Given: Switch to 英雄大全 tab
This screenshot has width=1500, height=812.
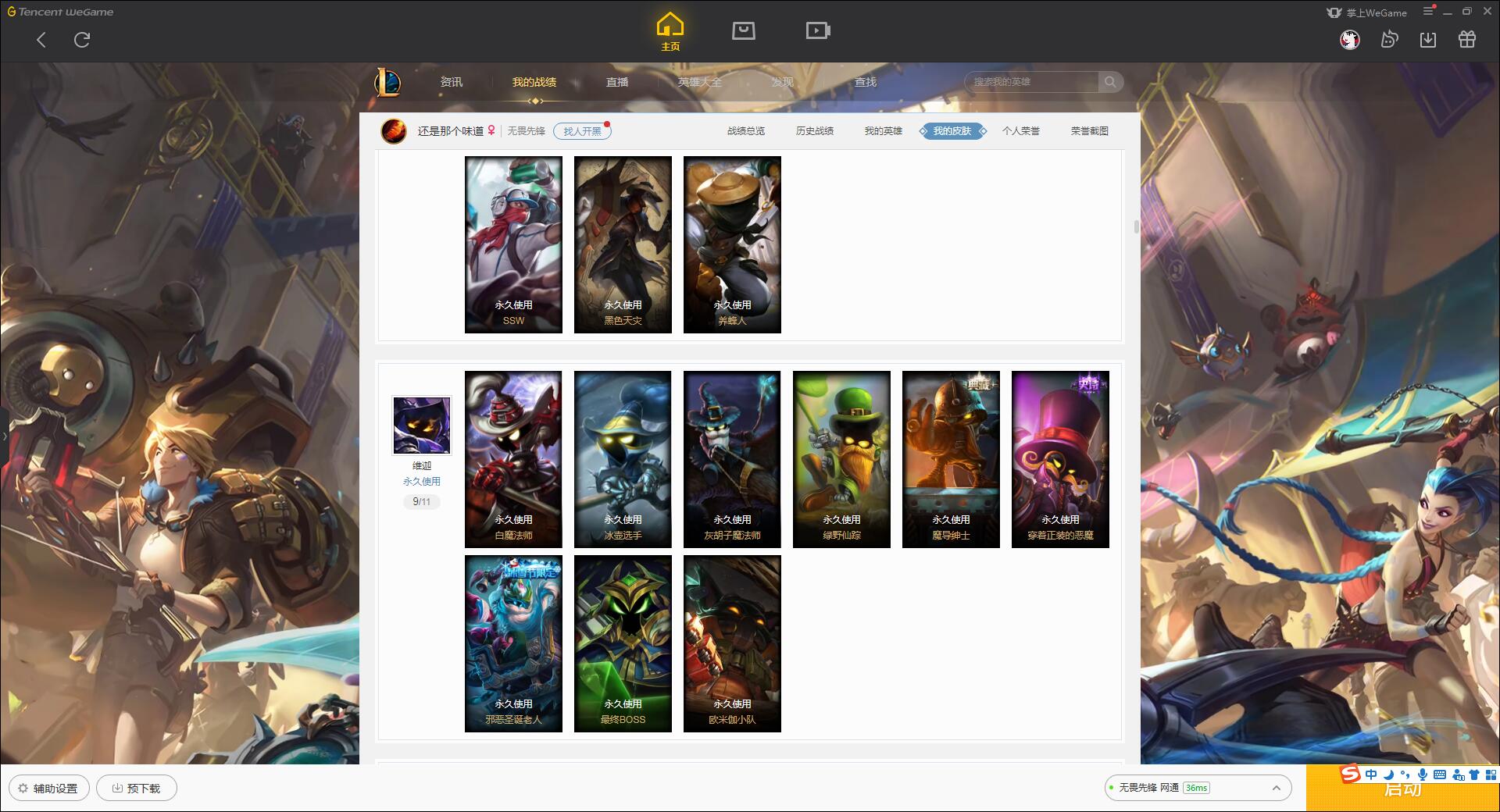Looking at the screenshot, I should [700, 82].
